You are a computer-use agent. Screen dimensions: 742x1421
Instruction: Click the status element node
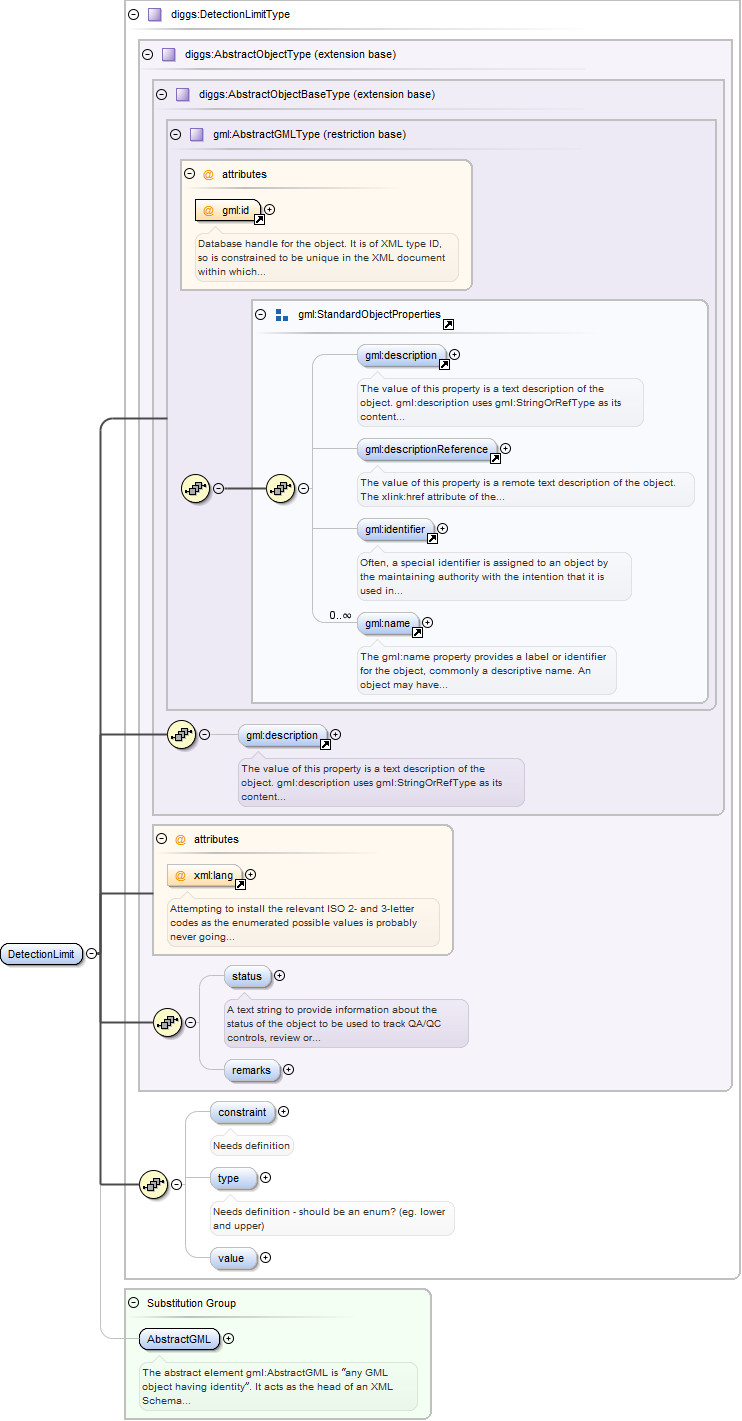(246, 976)
